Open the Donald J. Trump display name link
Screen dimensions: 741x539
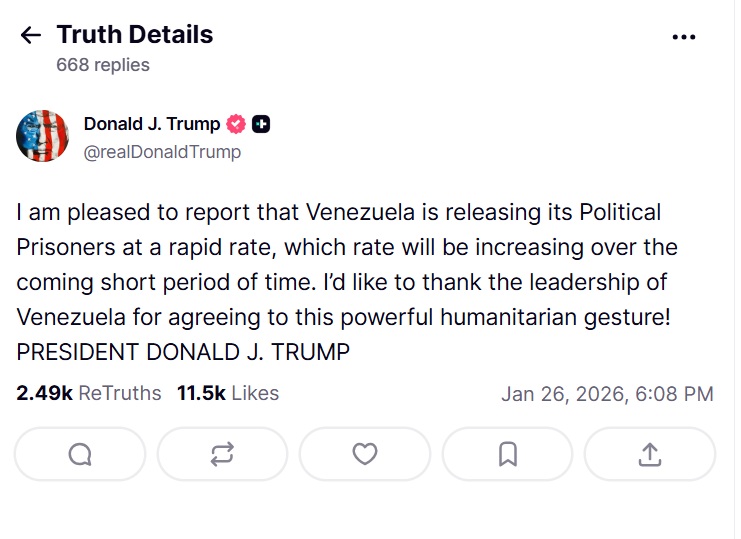click(152, 124)
